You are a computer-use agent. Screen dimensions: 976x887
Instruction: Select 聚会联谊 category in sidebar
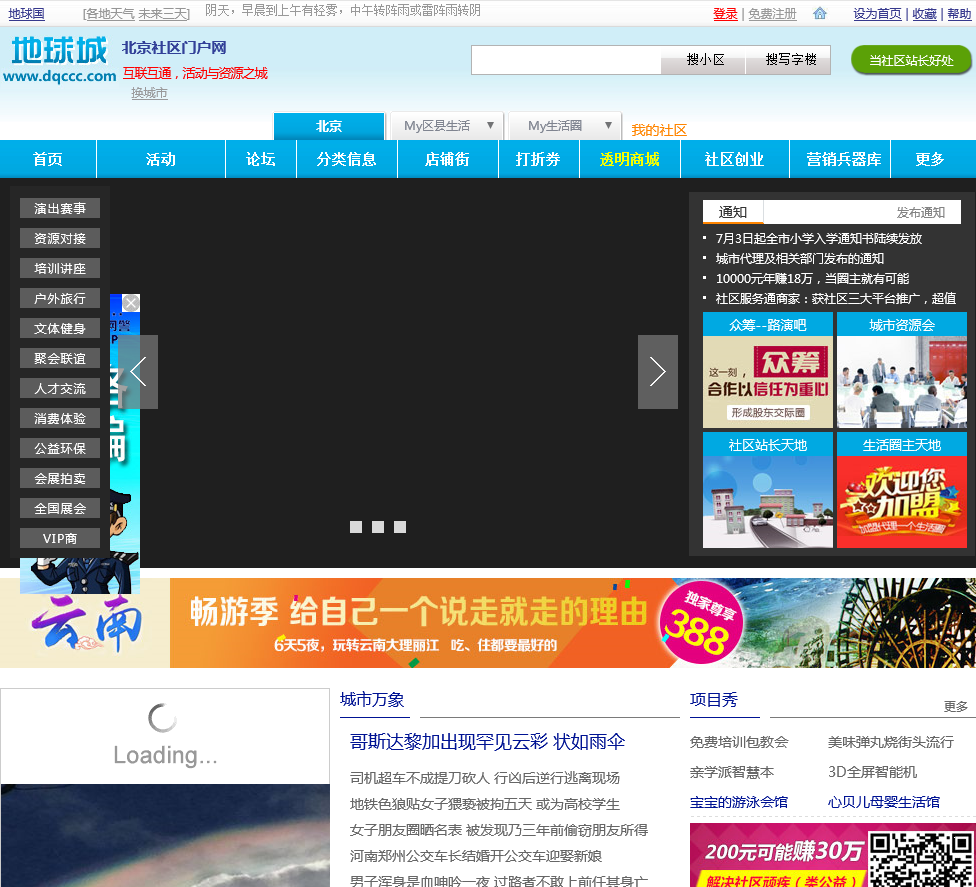point(60,359)
